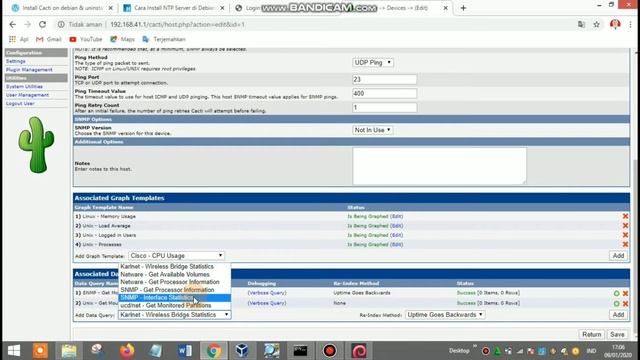
Task: Click the browser forward arrow
Action: point(27,24)
